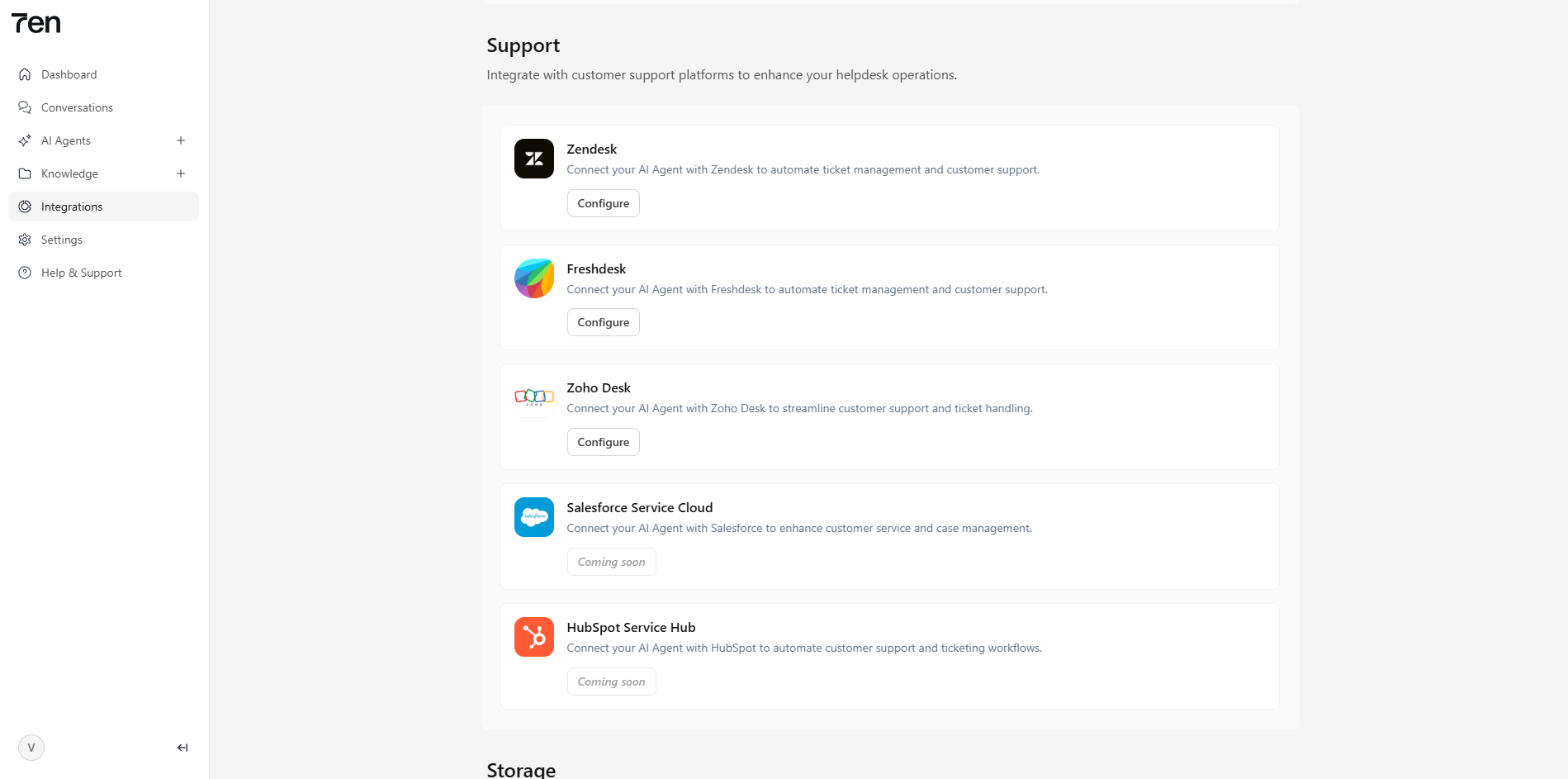This screenshot has width=1568, height=779.
Task: Open the AI Agents section
Action: 66,140
